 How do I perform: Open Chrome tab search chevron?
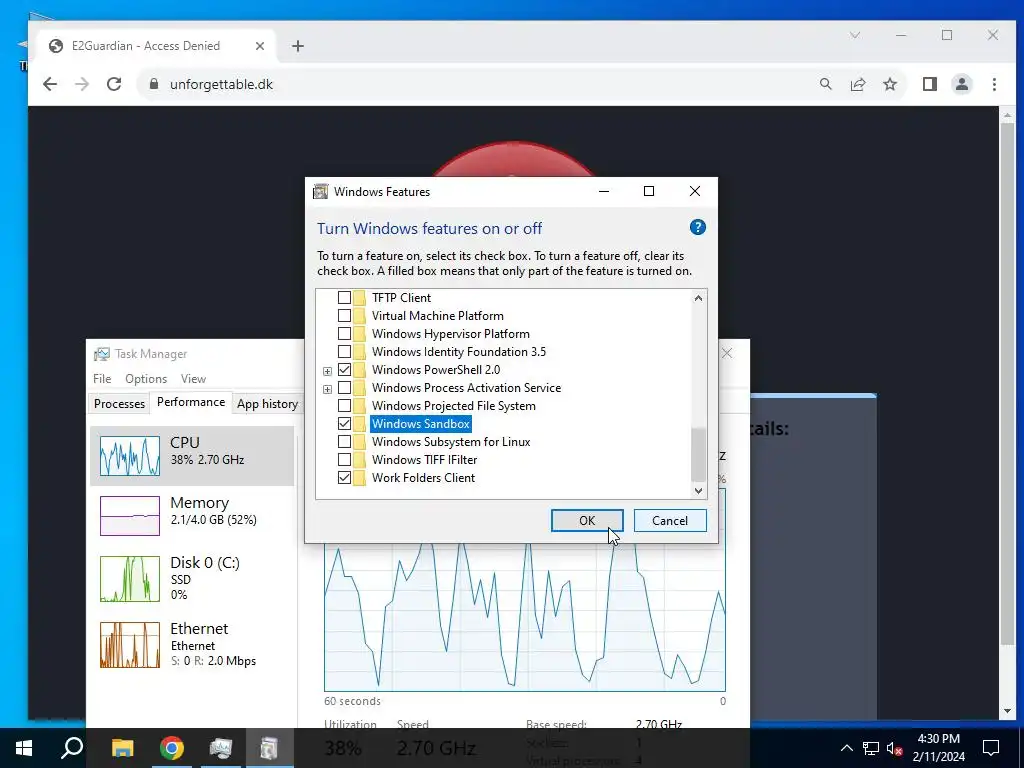pos(855,35)
